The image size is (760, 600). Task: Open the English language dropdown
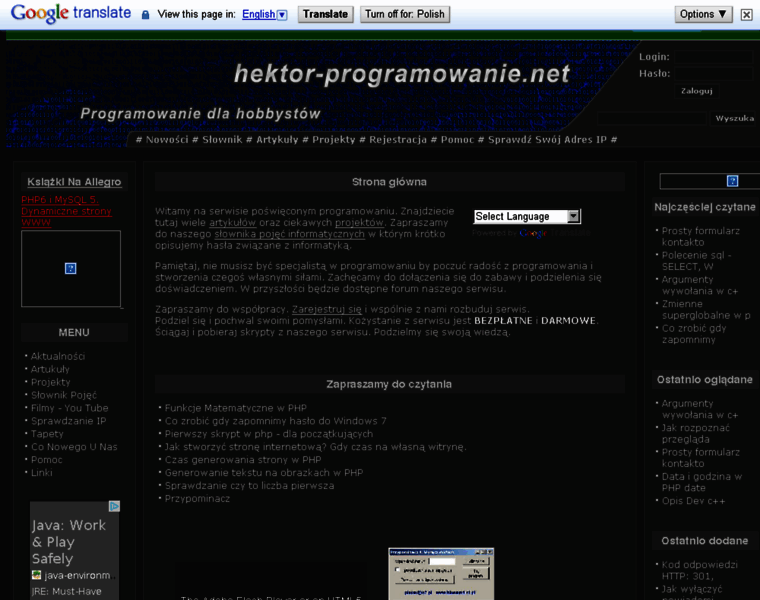265,15
